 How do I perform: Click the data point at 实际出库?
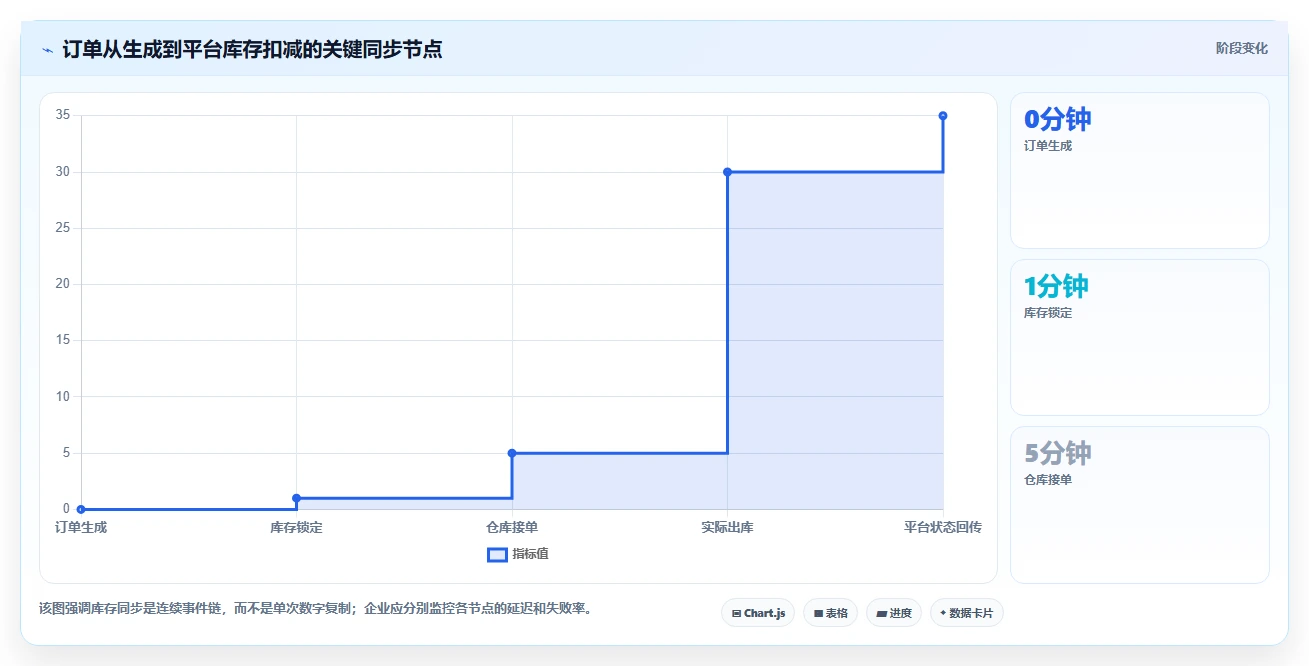727,172
